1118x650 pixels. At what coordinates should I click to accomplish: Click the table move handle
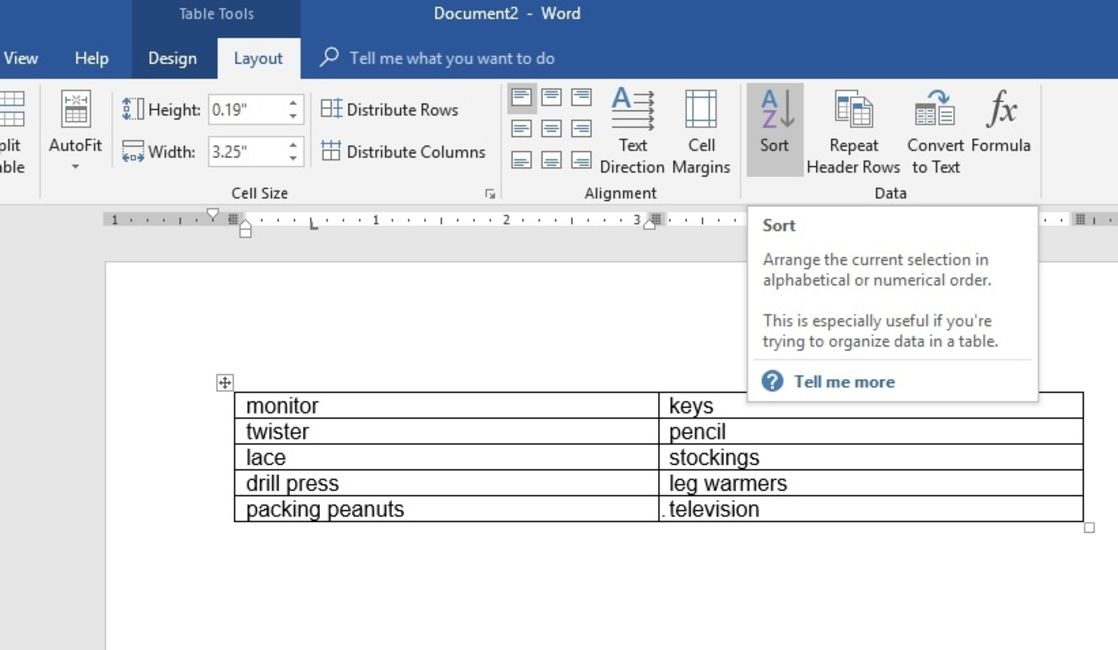click(225, 382)
